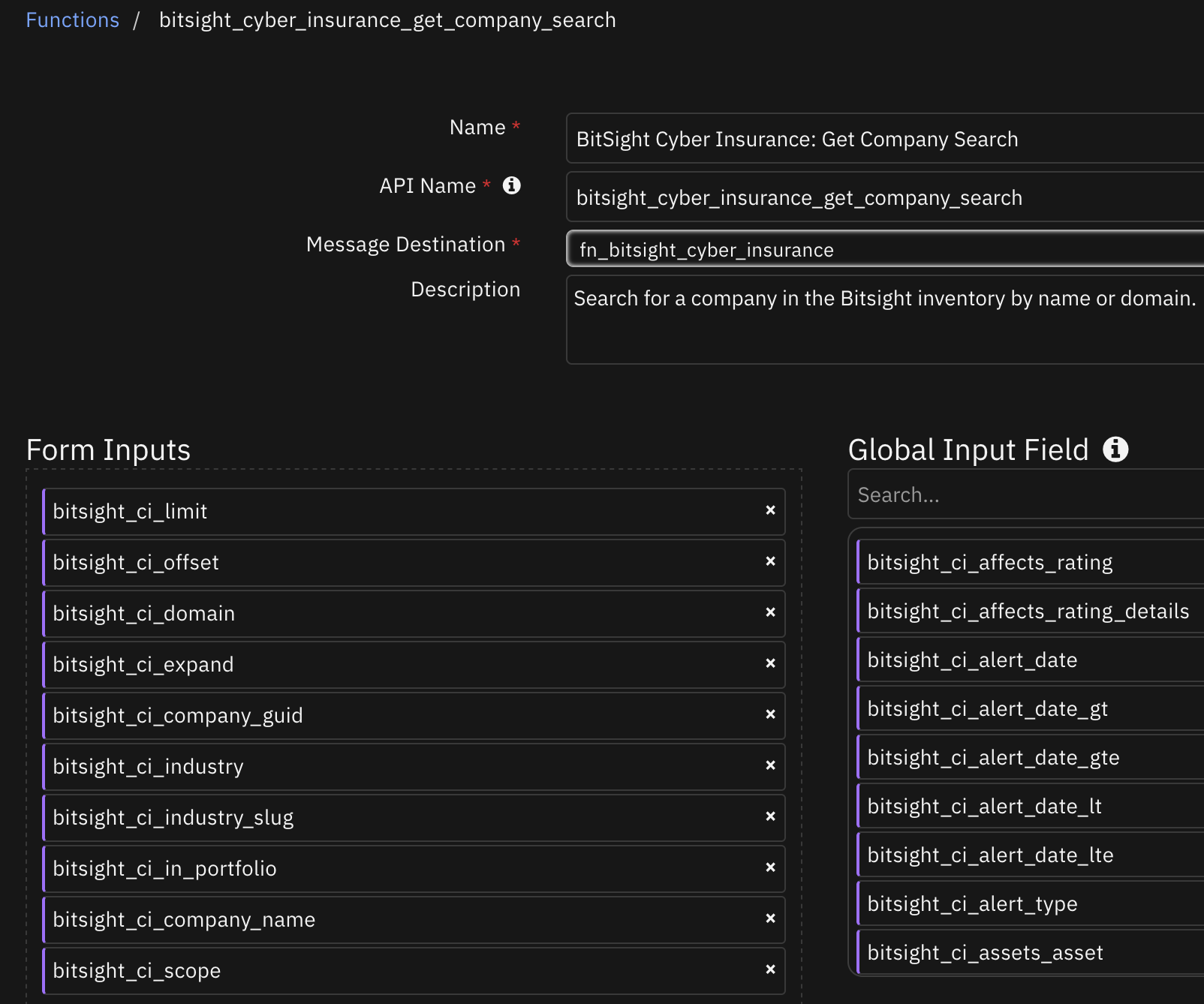Select bitsight_ci_alert_date_gte global field
The height and width of the screenshot is (1004, 1204).
(x=1030, y=757)
